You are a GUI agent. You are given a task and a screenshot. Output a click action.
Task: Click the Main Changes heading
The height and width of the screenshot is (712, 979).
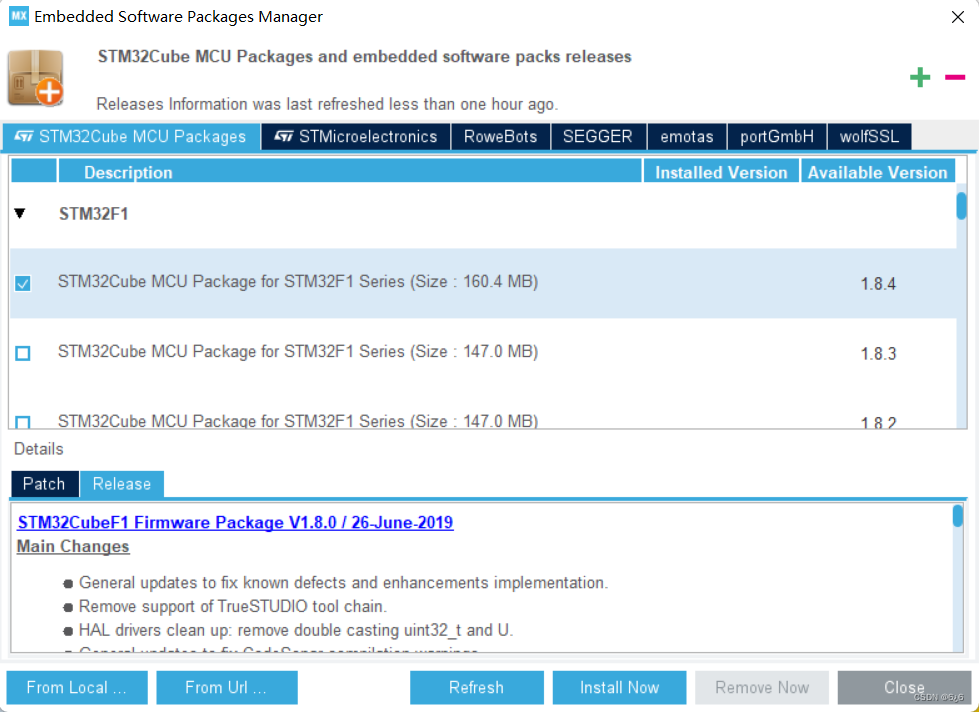[x=73, y=546]
